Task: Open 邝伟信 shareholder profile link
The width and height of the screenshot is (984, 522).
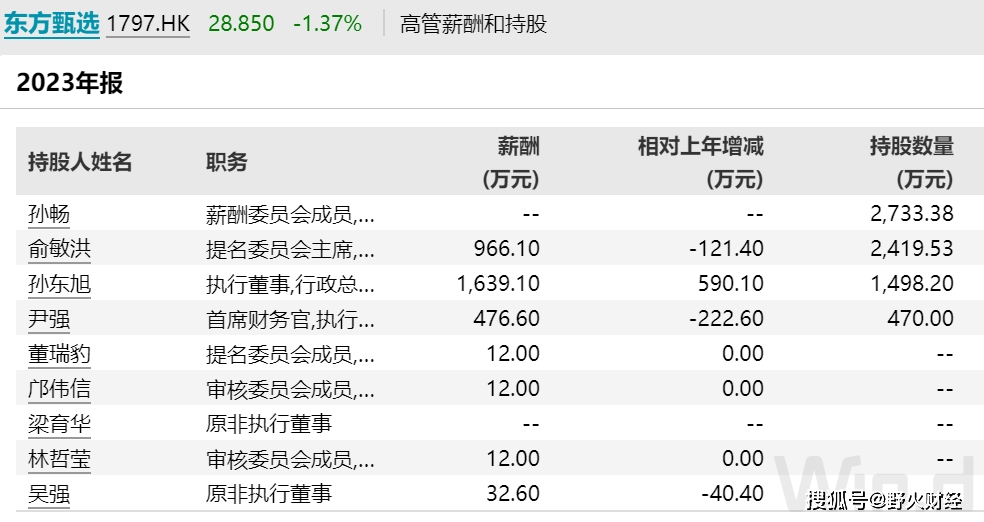Action: [59, 389]
